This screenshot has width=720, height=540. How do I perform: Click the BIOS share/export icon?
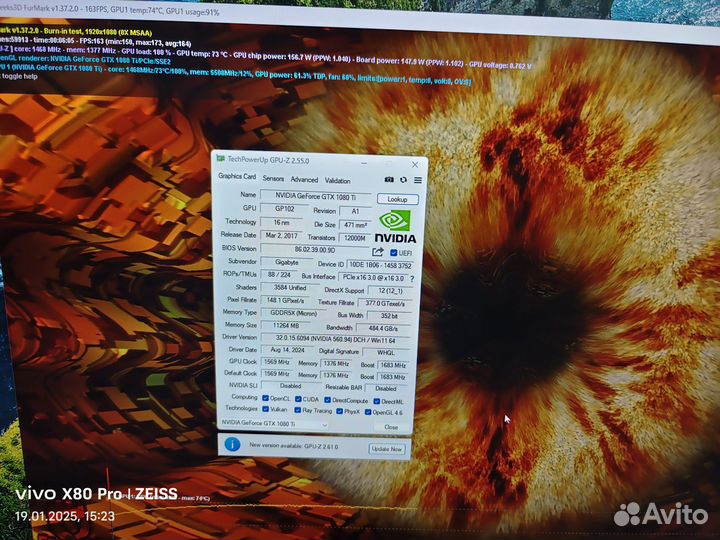point(377,252)
